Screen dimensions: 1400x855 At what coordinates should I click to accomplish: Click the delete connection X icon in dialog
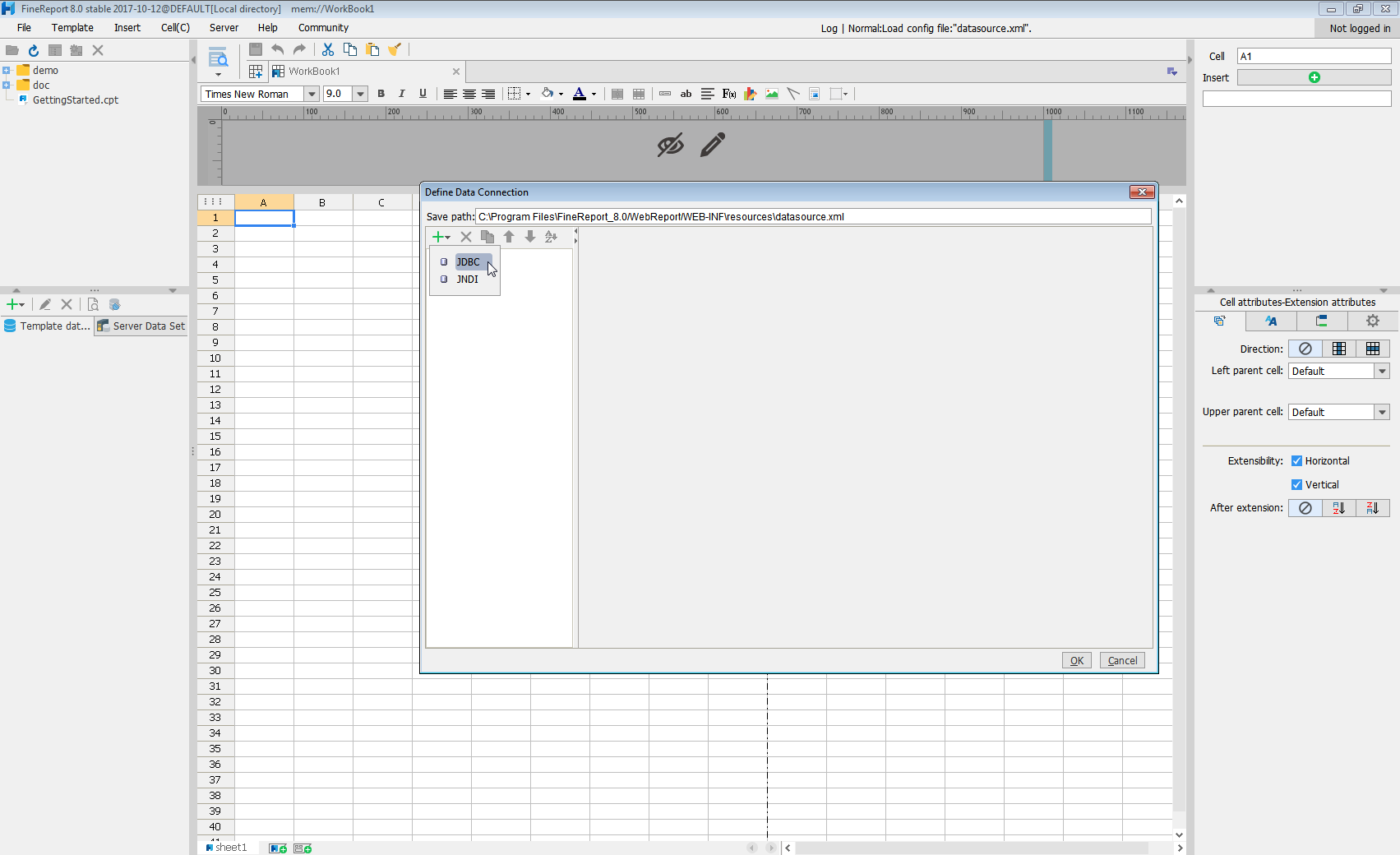[466, 237]
